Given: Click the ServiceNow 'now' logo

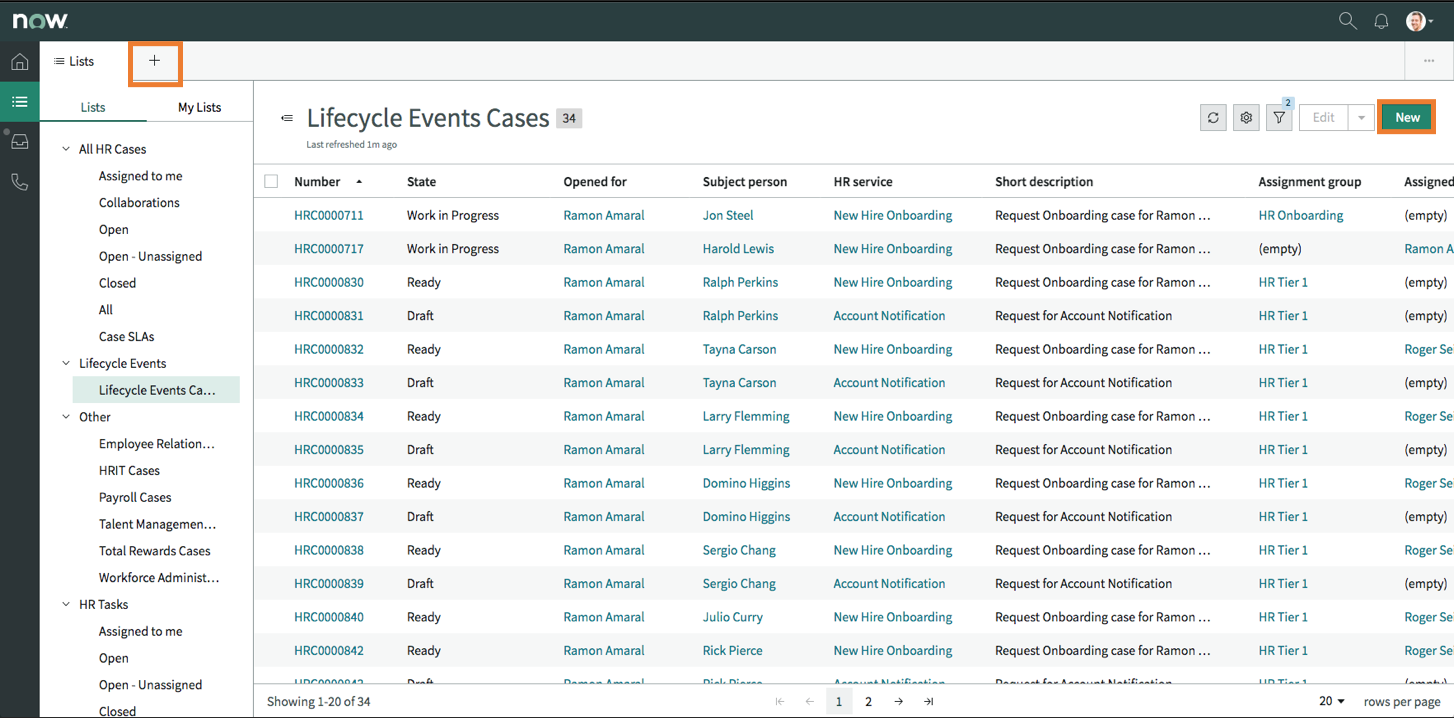Looking at the screenshot, I should 40,21.
